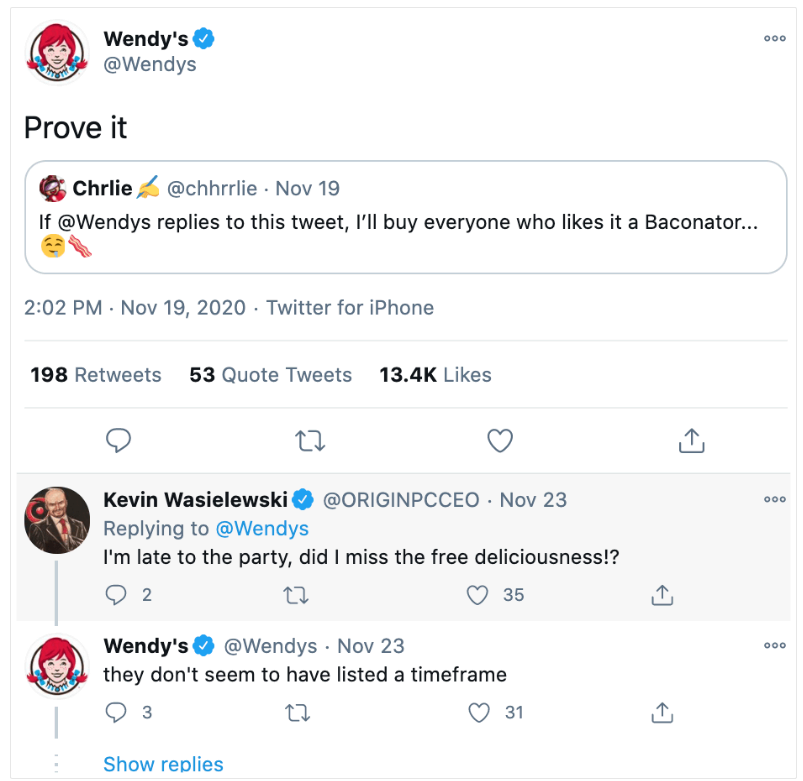Open more options on Kevin's reply
This screenshot has height=781, width=803.
(x=774, y=499)
